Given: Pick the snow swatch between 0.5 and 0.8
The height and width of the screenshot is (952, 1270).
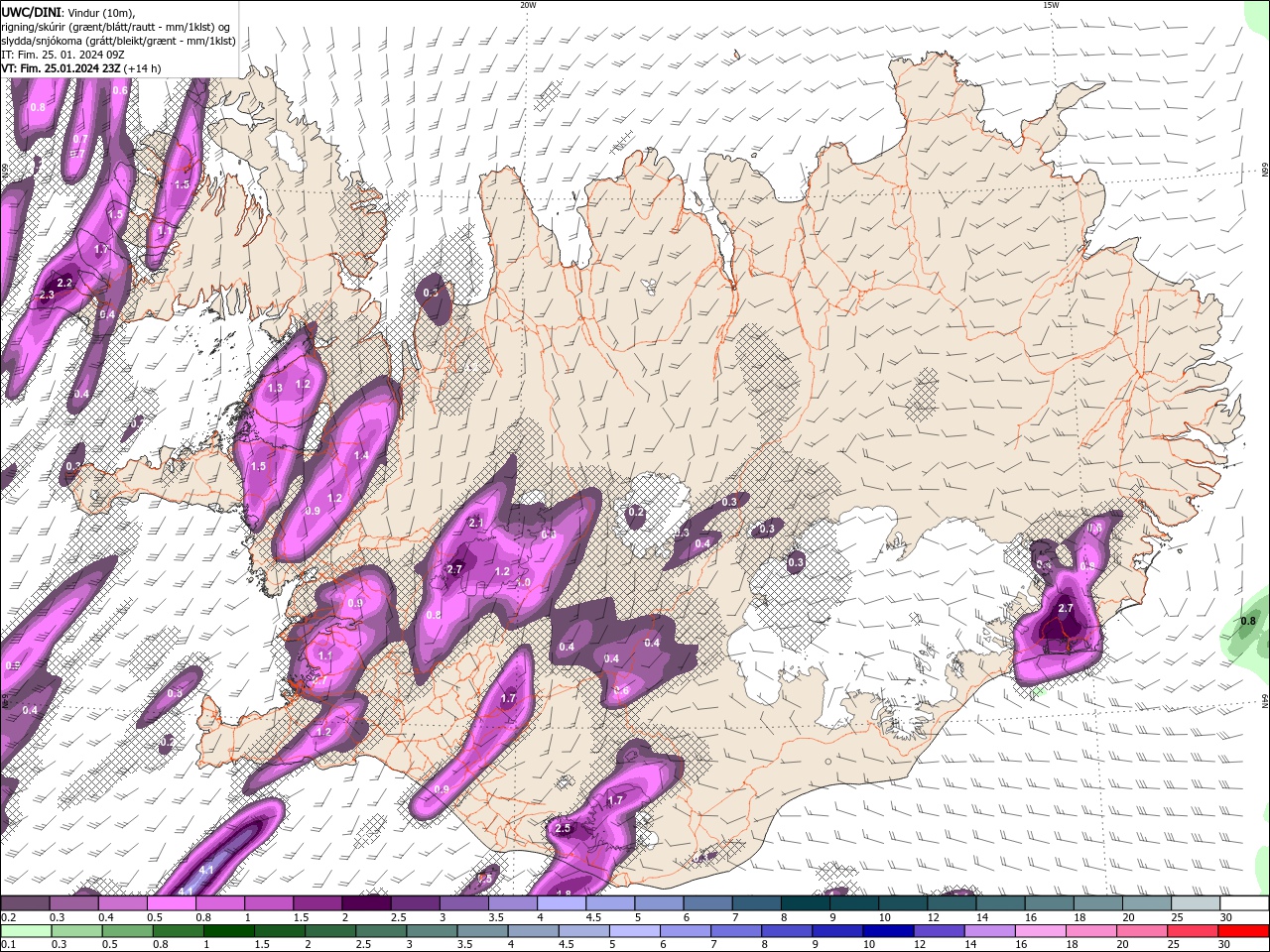Looking at the screenshot, I should pyautogui.click(x=171, y=903).
